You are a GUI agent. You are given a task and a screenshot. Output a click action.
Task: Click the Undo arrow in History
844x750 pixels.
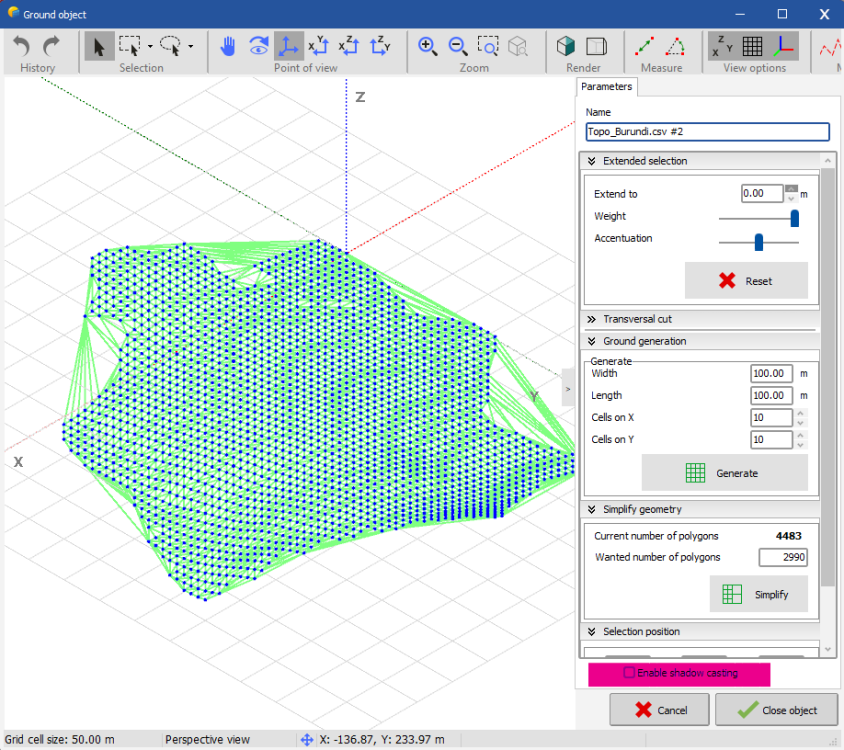[22, 46]
